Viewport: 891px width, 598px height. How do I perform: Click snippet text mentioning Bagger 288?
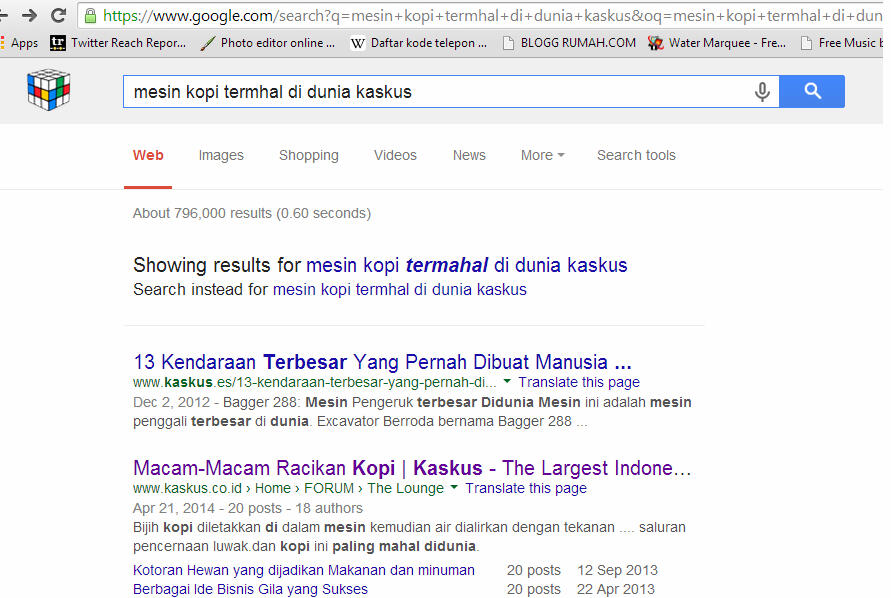pos(412,412)
